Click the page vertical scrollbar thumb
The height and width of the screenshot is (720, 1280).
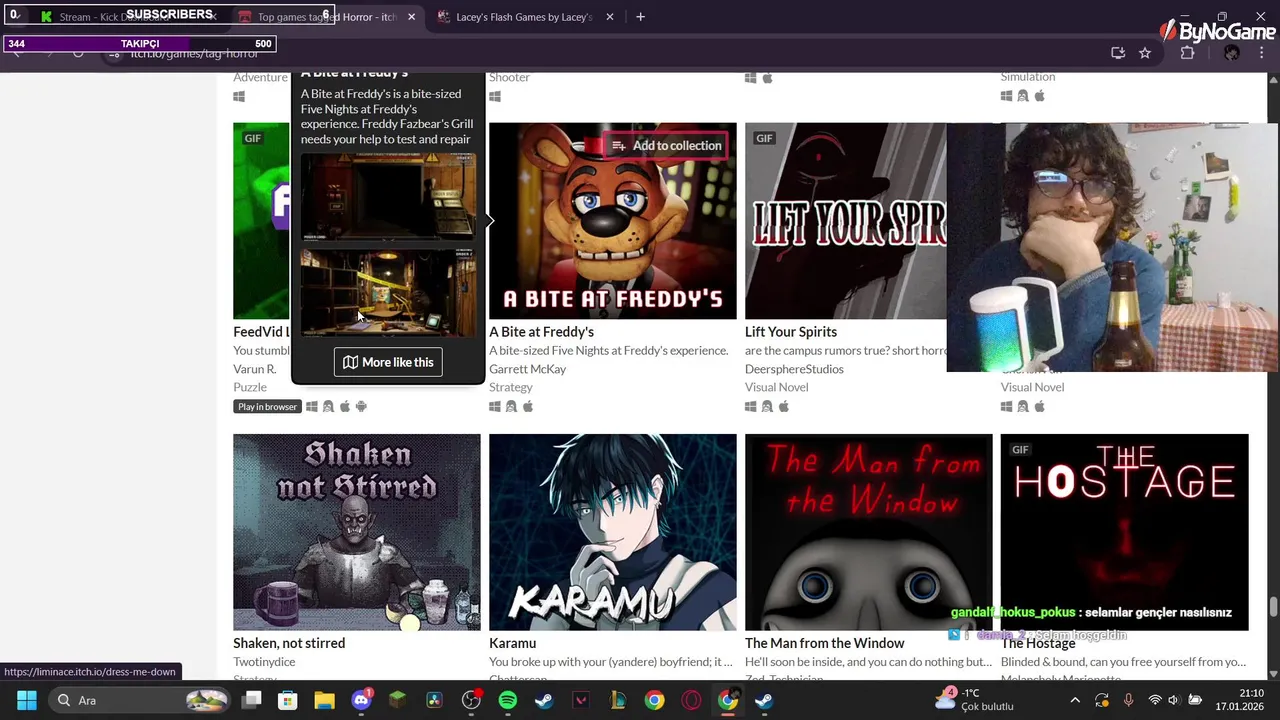[x=1273, y=608]
